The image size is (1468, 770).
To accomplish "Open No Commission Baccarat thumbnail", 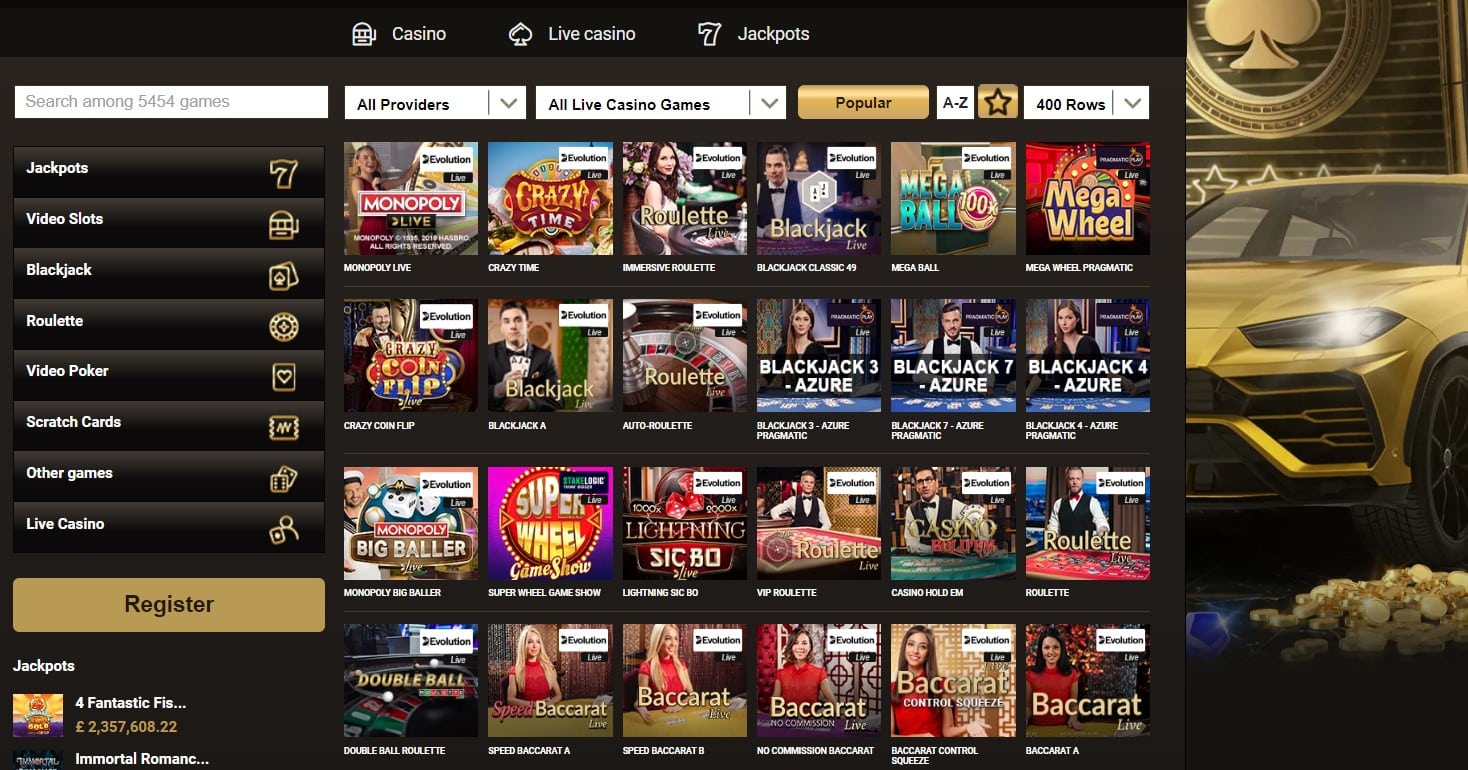I will click(x=819, y=680).
